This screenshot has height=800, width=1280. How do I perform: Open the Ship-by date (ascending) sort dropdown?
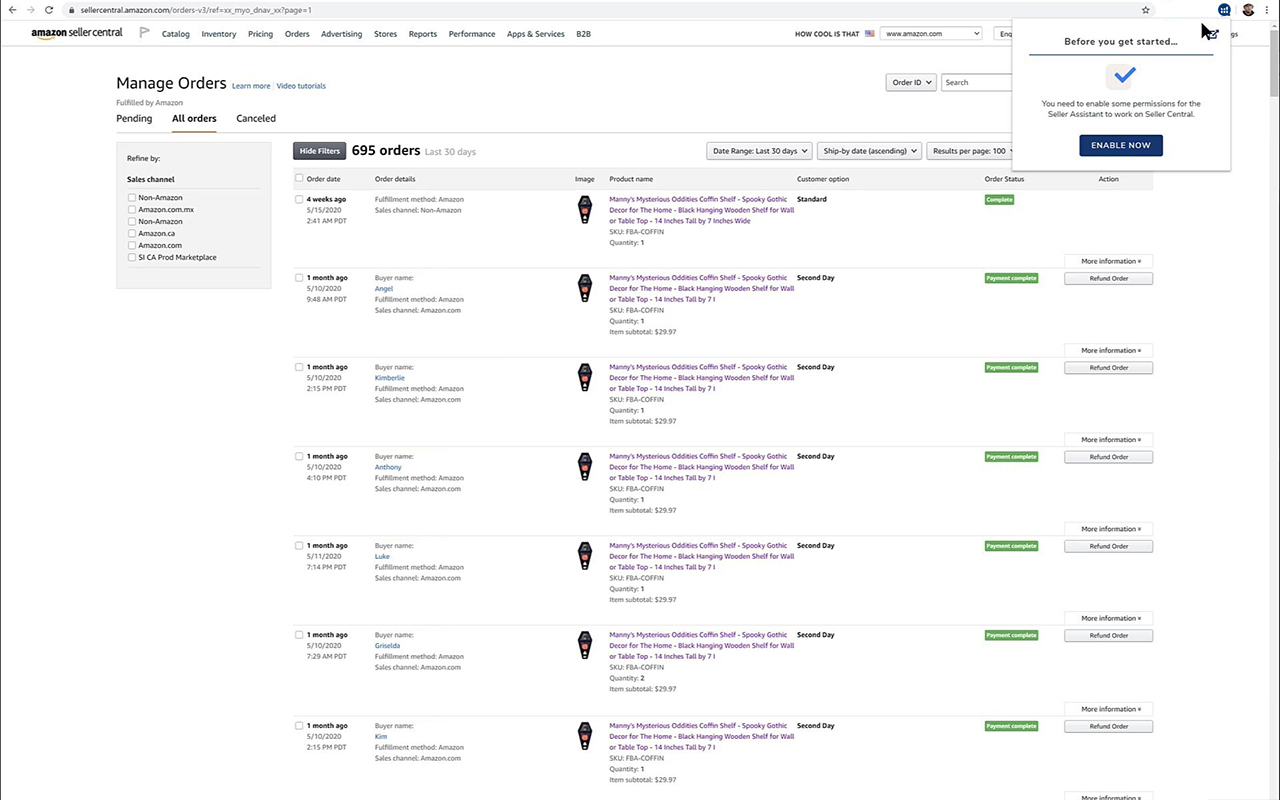point(868,150)
